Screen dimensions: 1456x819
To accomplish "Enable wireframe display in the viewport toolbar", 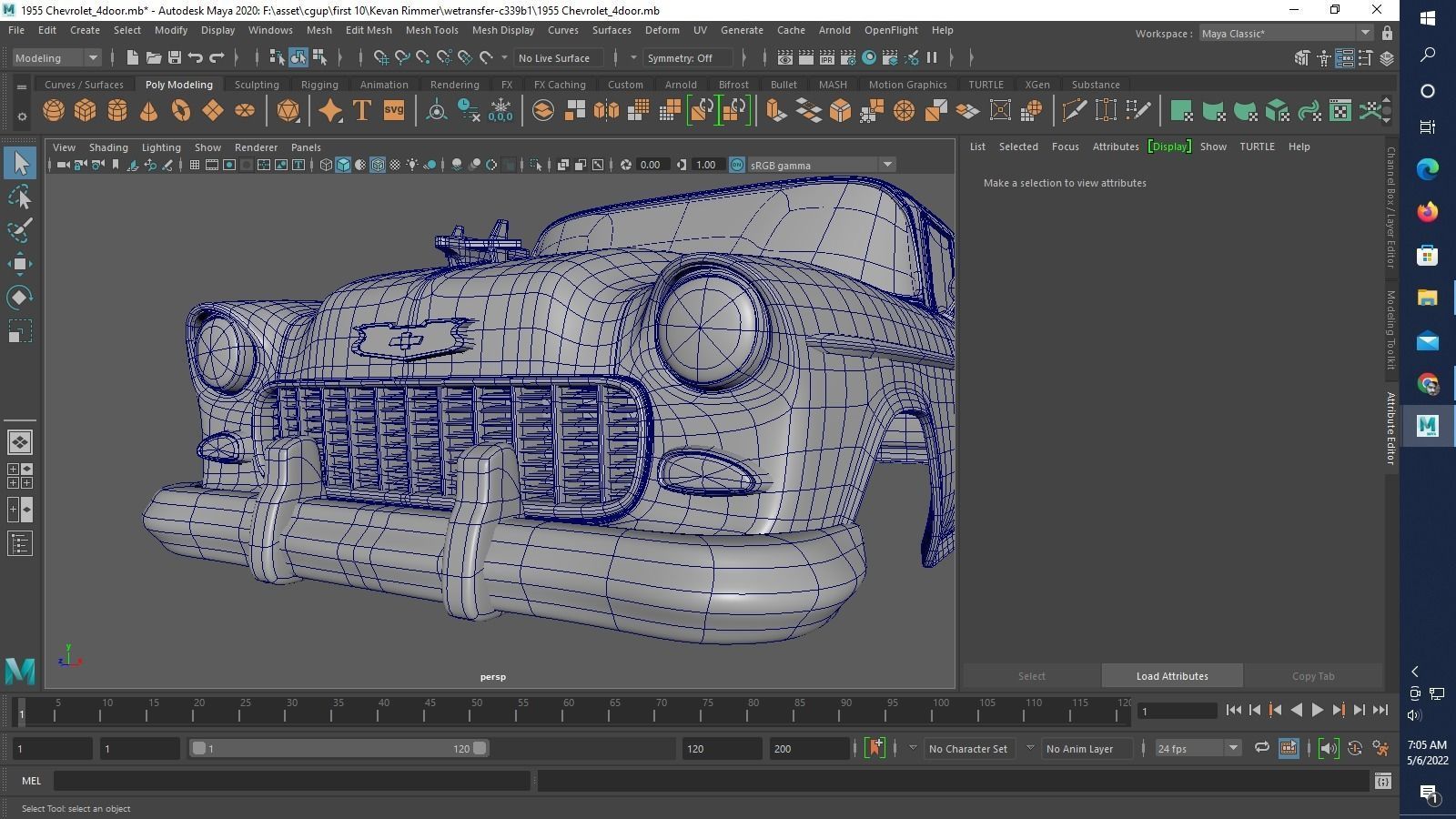I will tap(326, 165).
